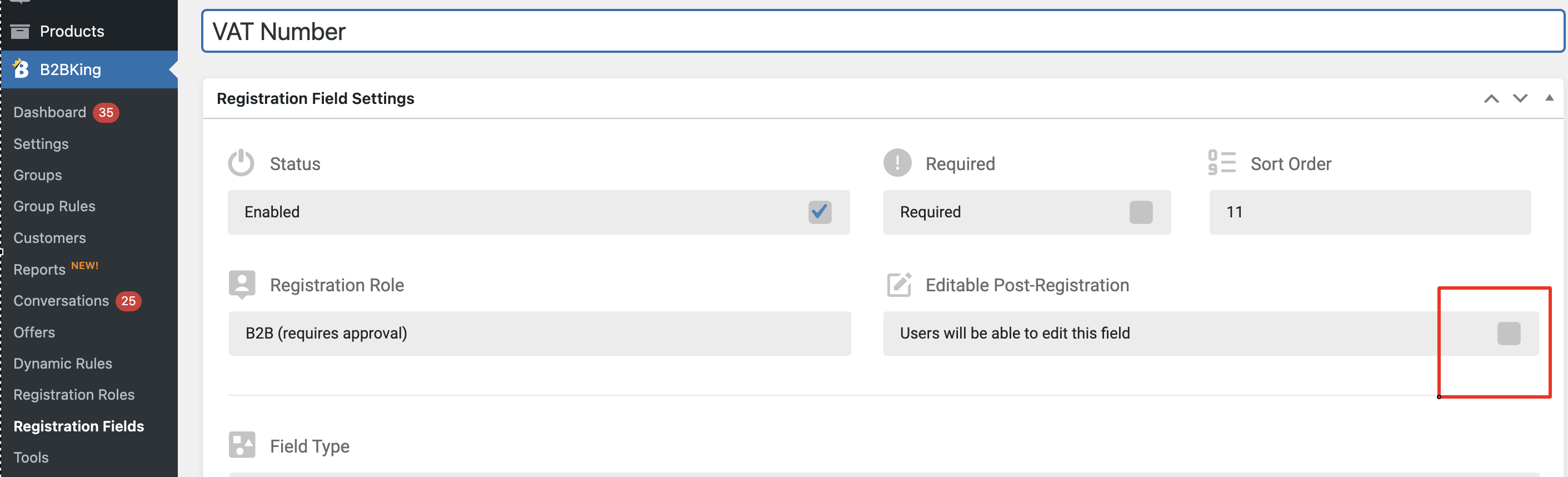Open B2BKing Settings page
Screen dimensions: 1568x477
pyautogui.click(x=41, y=144)
